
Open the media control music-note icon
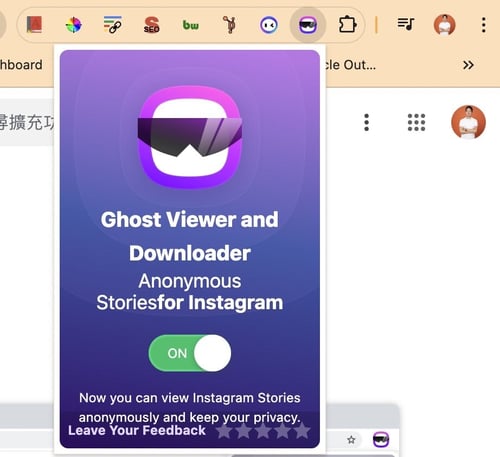pos(406,24)
